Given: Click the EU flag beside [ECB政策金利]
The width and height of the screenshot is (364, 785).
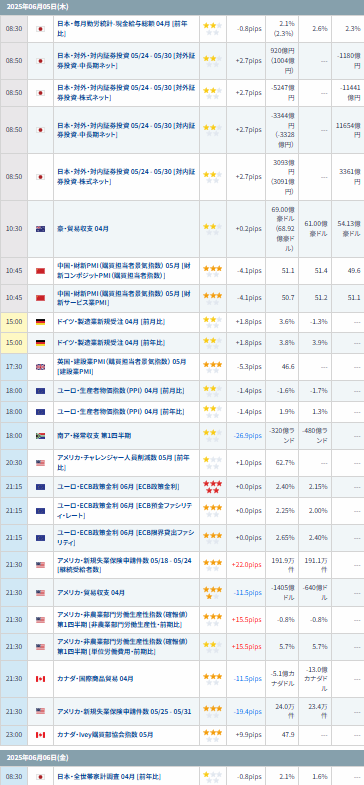Looking at the screenshot, I should click(41, 487).
